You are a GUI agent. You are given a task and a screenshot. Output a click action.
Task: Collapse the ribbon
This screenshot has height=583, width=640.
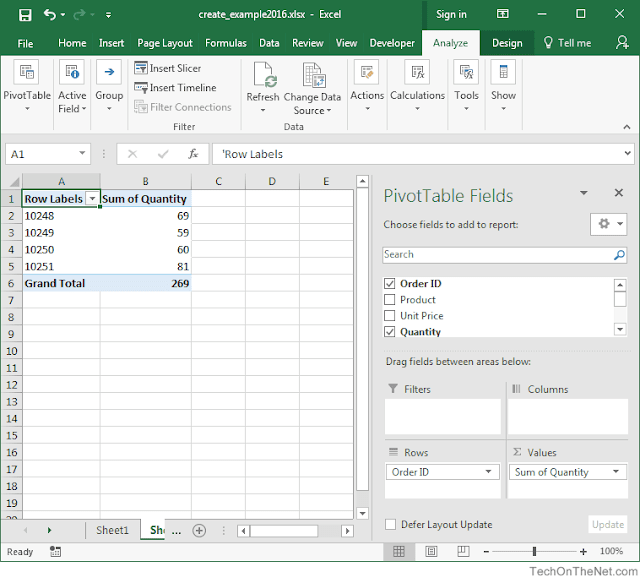click(x=627, y=127)
